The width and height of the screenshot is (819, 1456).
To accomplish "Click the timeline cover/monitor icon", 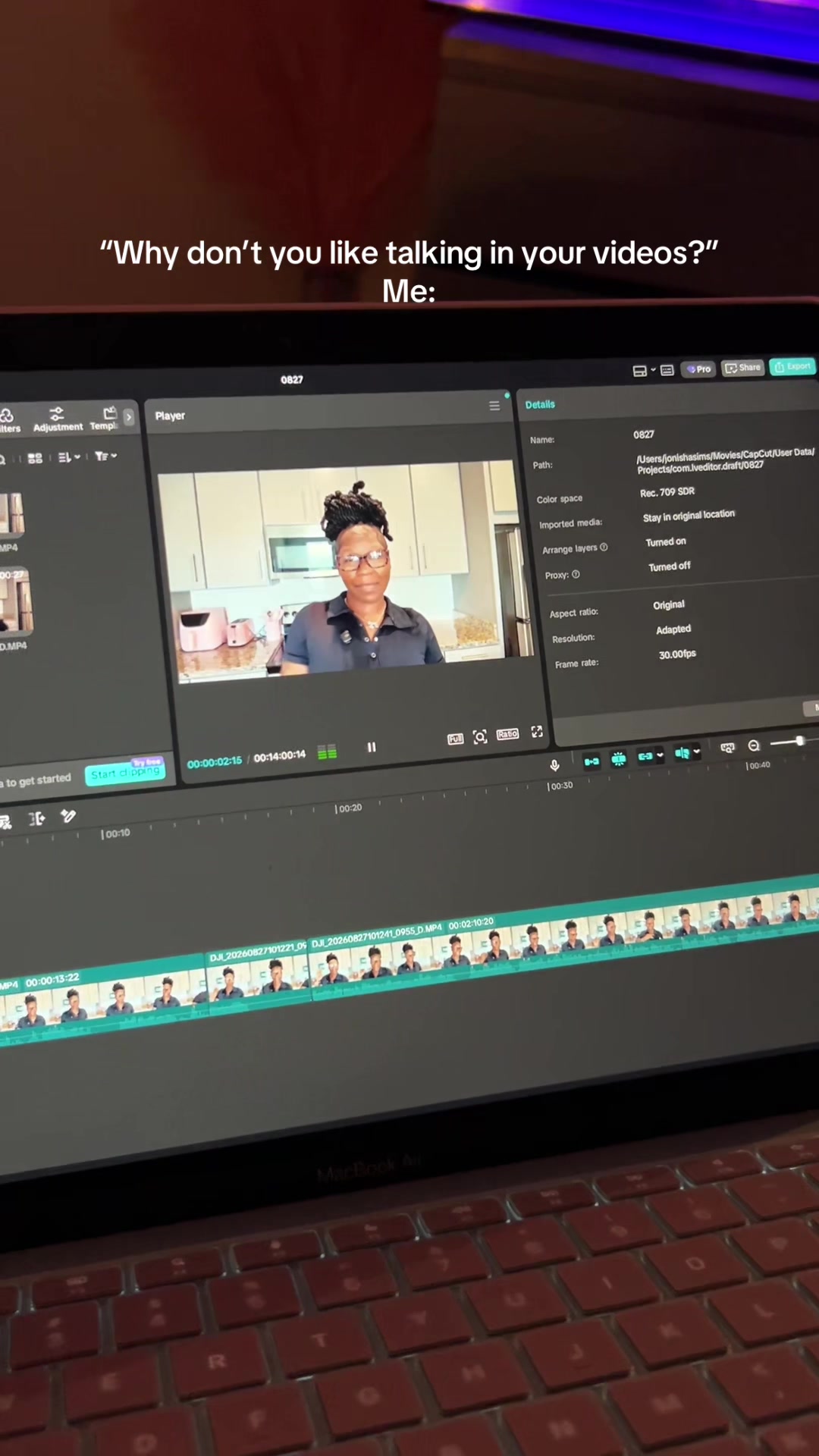I will coord(727,748).
